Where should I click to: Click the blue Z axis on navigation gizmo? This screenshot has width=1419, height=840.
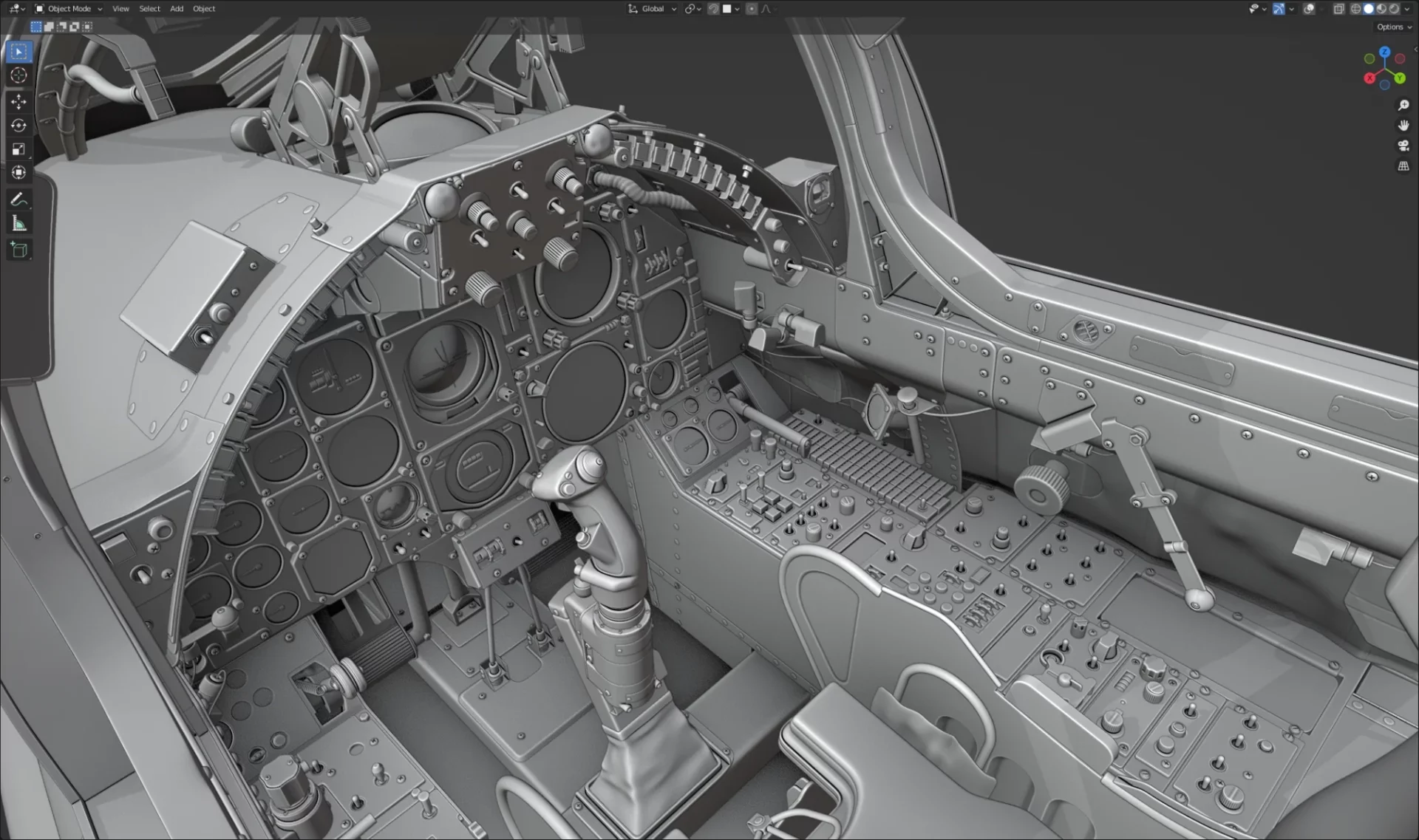1384,52
